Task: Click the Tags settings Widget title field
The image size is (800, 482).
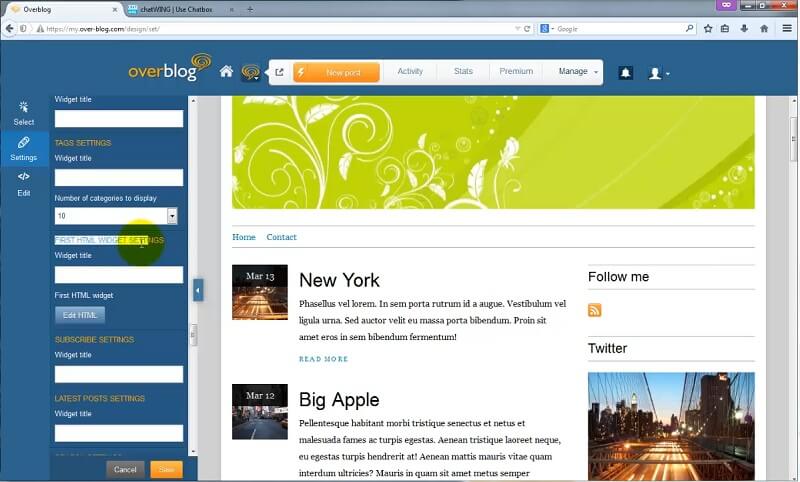Action: (119, 177)
